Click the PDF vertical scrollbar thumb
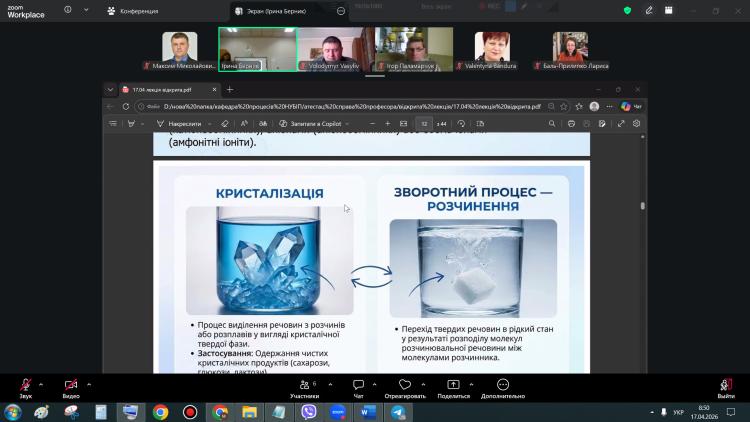Image resolution: width=750 pixels, height=422 pixels. [642, 206]
